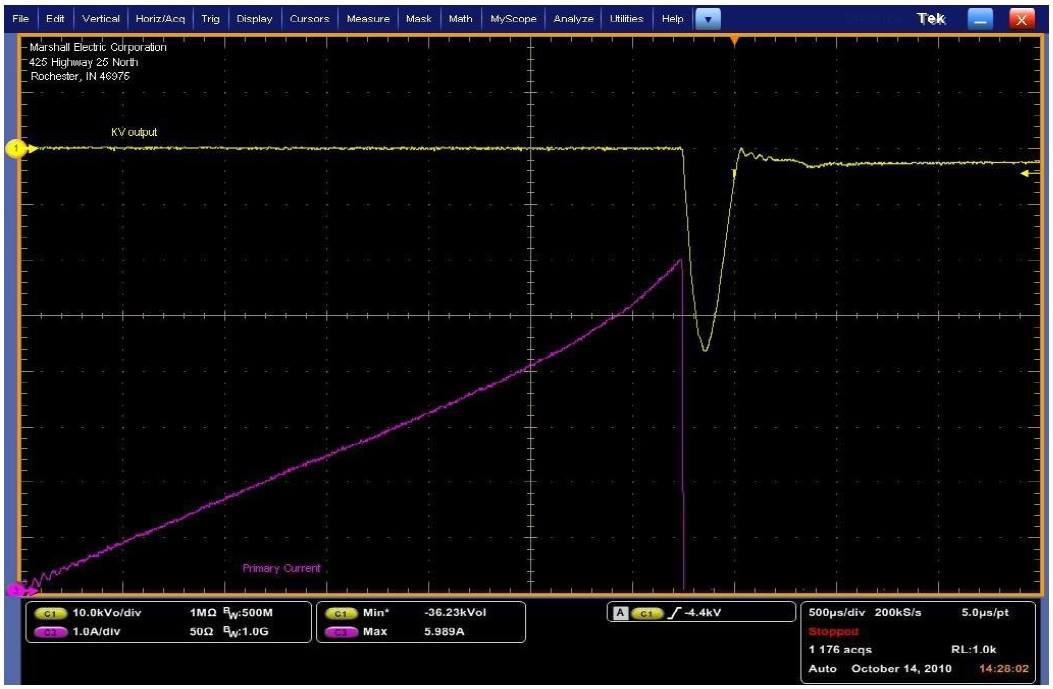The width and height of the screenshot is (1053, 689).
Task: Open the MyScope menu
Action: tap(513, 19)
